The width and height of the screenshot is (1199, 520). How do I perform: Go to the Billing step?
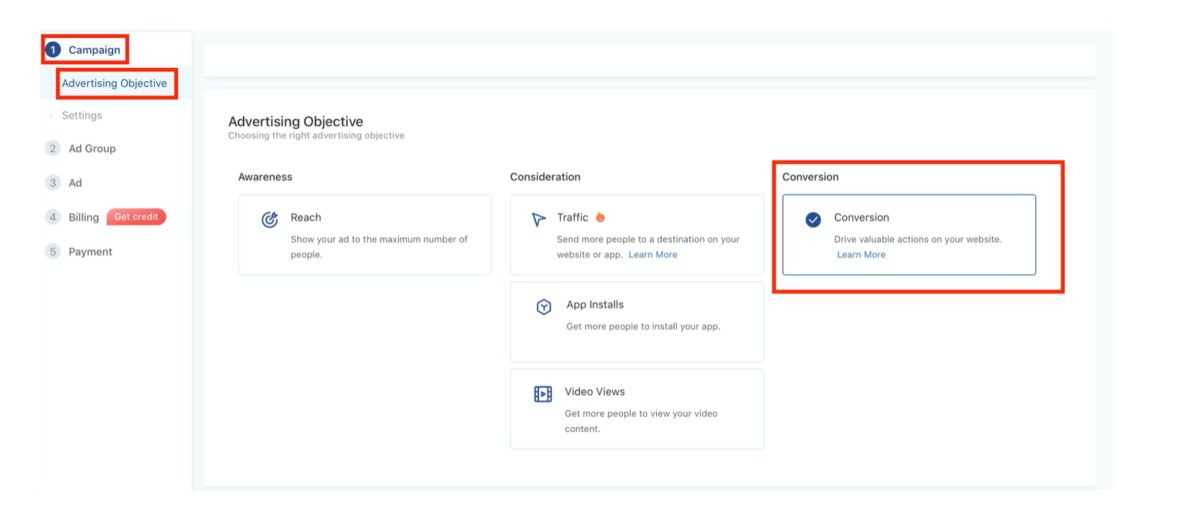(x=84, y=218)
